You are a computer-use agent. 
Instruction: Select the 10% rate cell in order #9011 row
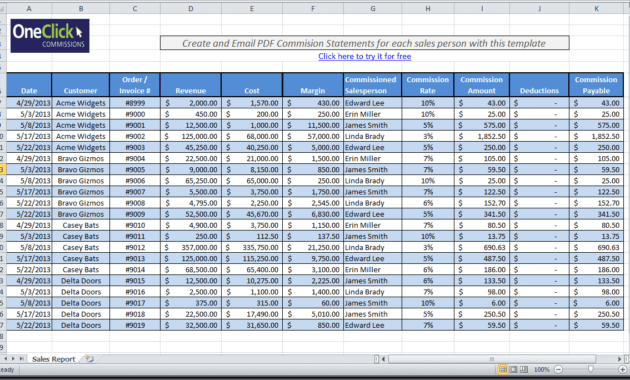[x=428, y=236]
